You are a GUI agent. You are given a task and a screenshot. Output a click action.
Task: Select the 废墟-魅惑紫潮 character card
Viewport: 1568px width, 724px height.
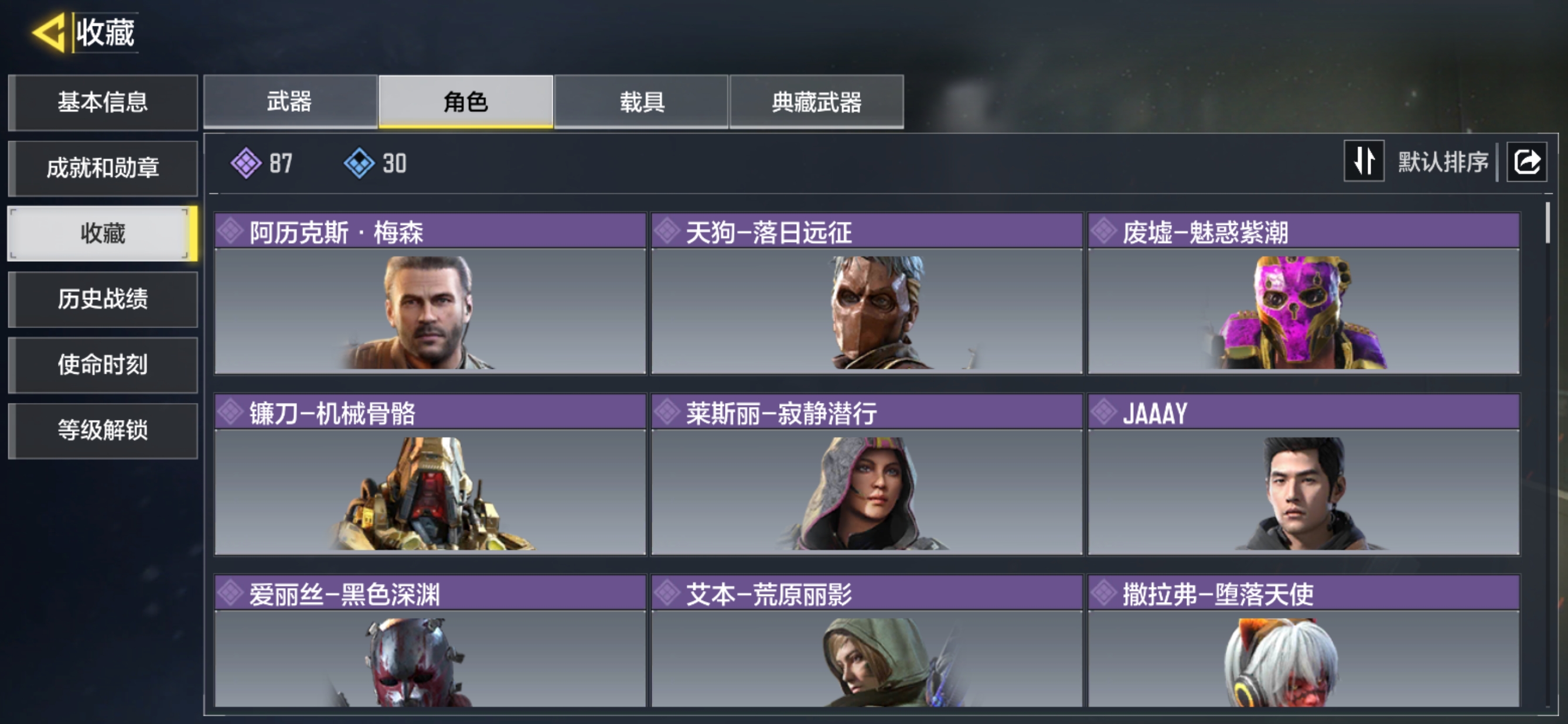coord(1303,293)
